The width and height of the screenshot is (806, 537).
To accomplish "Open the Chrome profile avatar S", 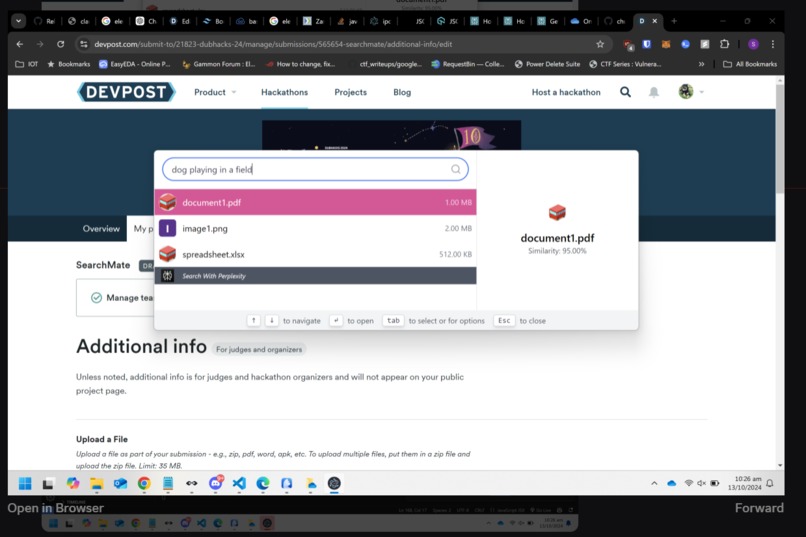I will click(x=753, y=44).
